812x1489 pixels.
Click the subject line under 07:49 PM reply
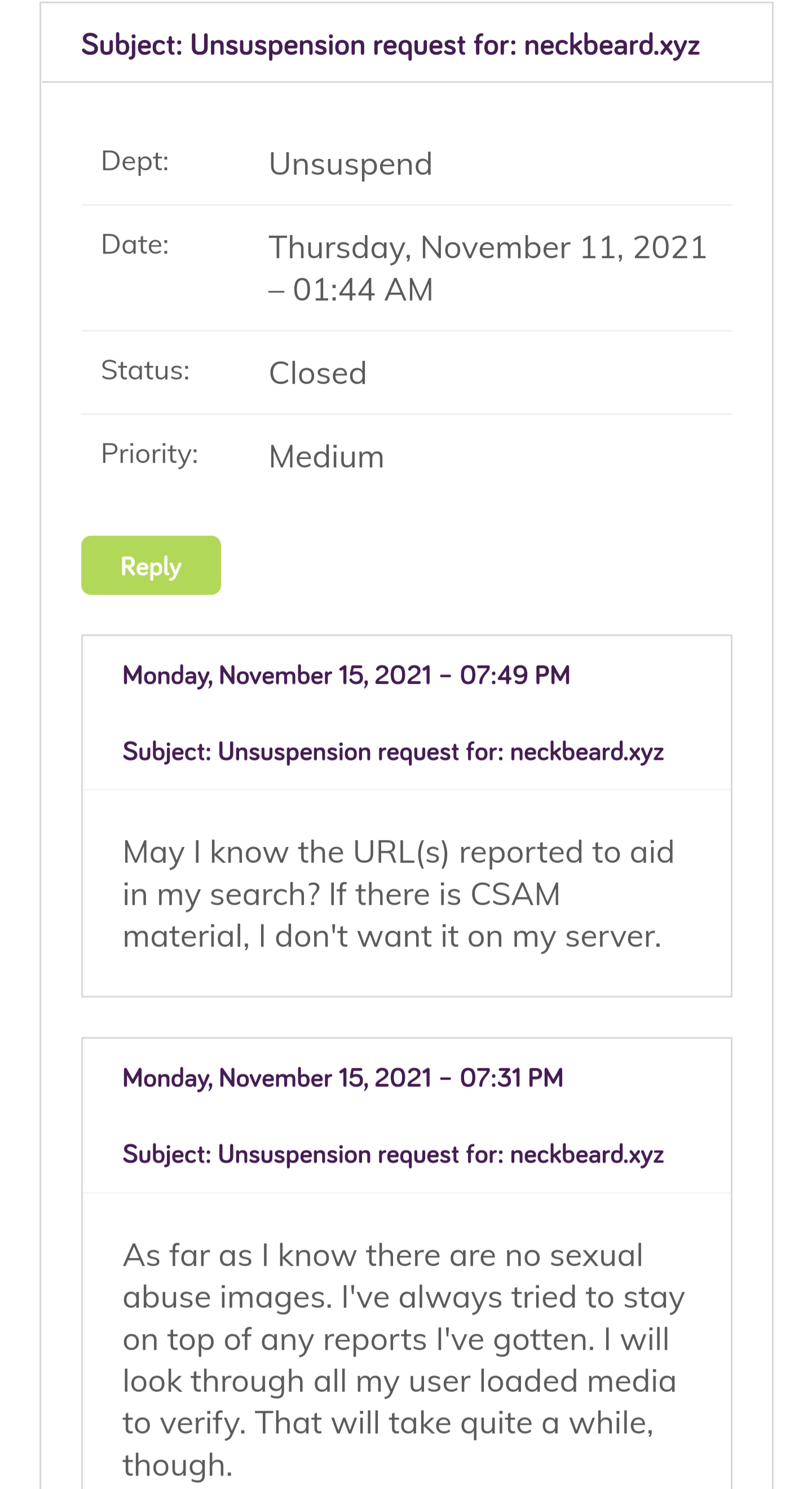(393, 751)
